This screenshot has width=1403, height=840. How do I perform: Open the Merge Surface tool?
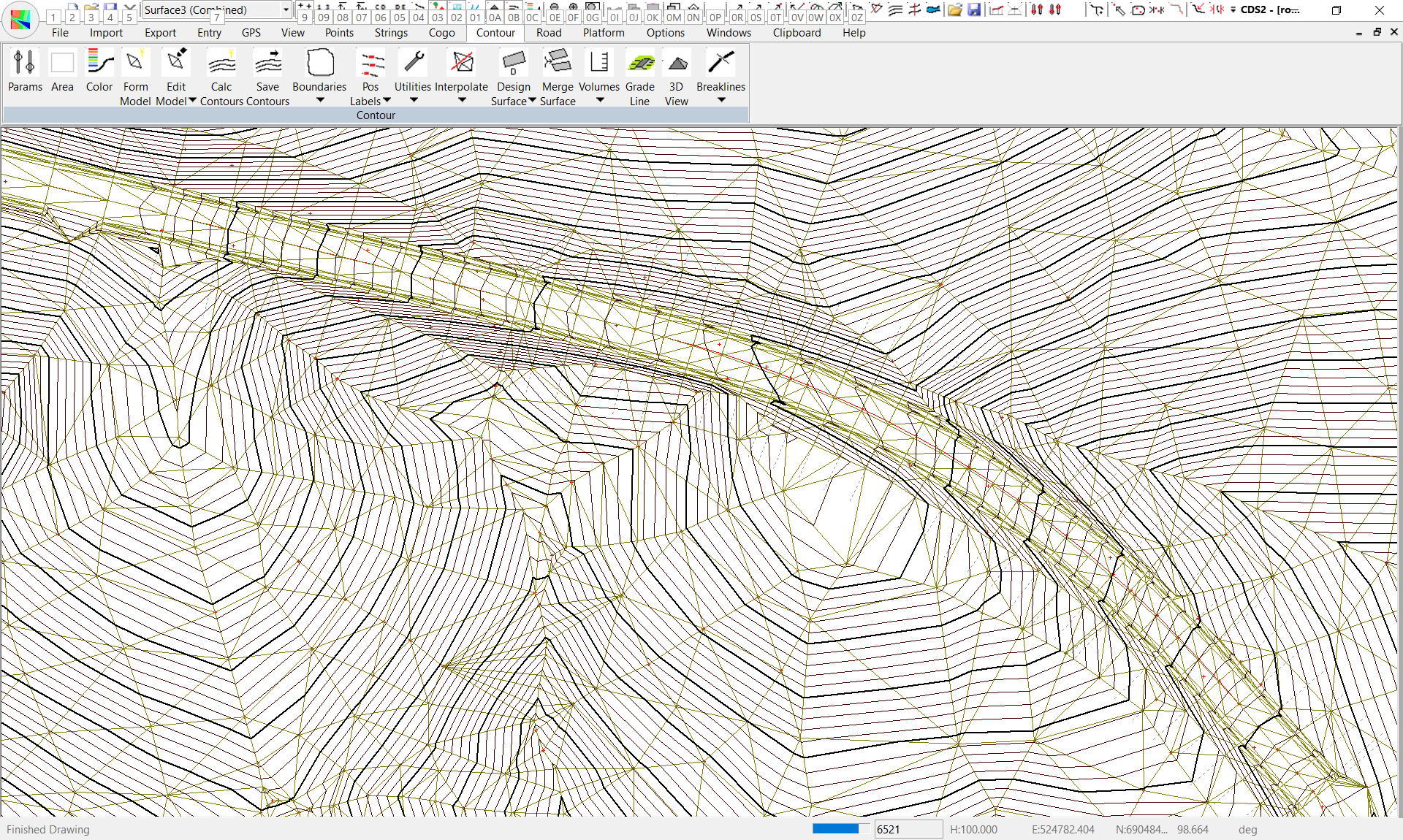pyautogui.click(x=558, y=64)
